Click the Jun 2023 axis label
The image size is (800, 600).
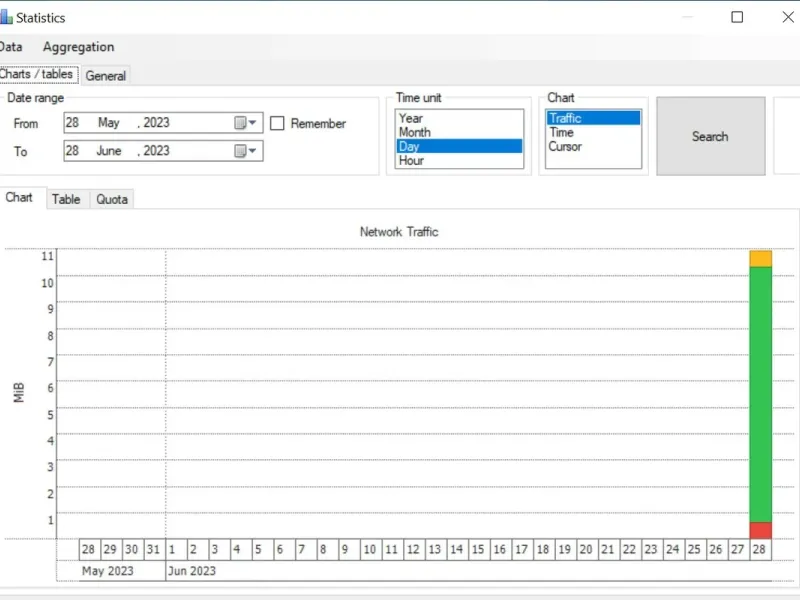pyautogui.click(x=192, y=571)
